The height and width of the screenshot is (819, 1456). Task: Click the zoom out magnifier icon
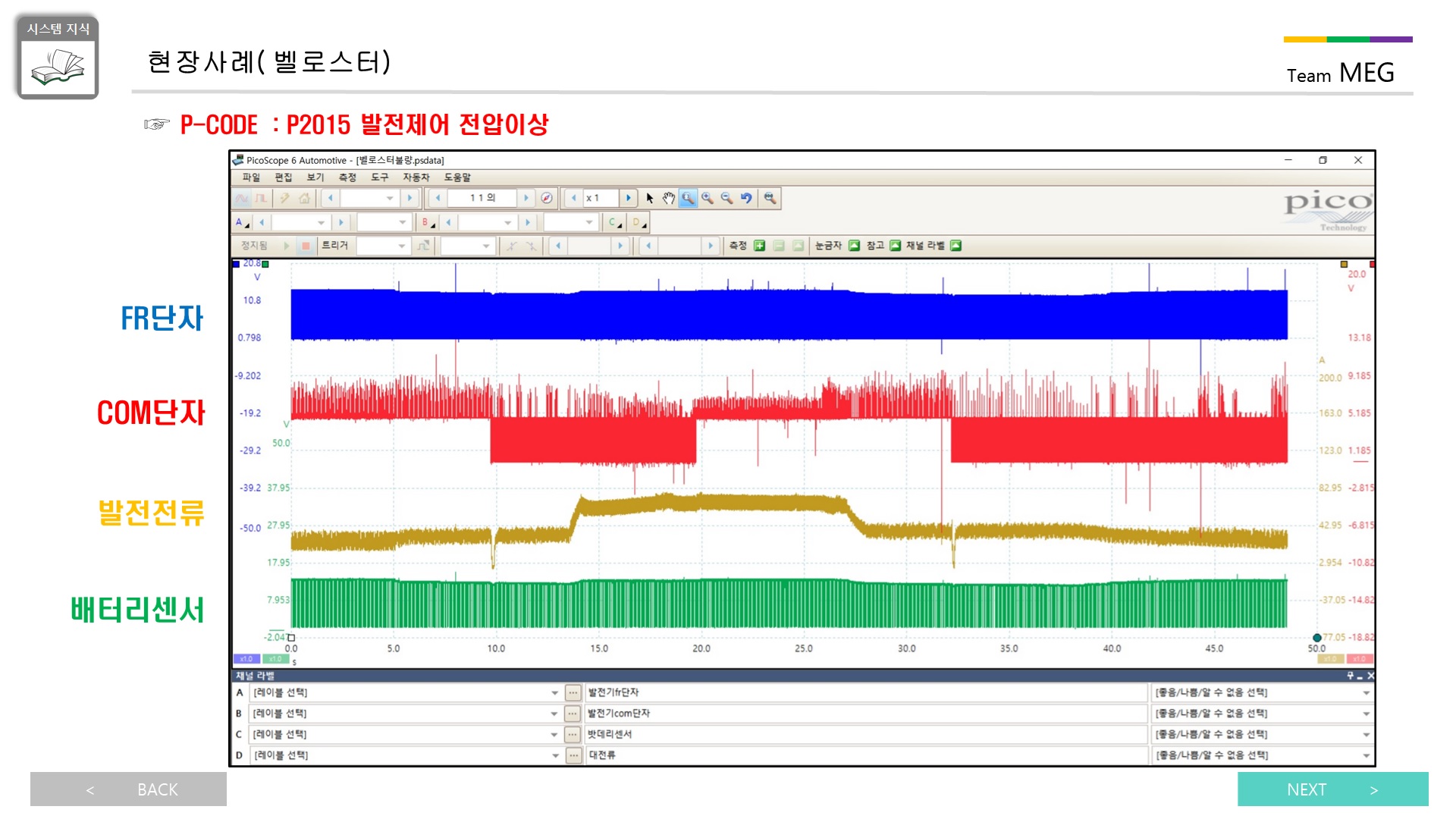pyautogui.click(x=727, y=198)
